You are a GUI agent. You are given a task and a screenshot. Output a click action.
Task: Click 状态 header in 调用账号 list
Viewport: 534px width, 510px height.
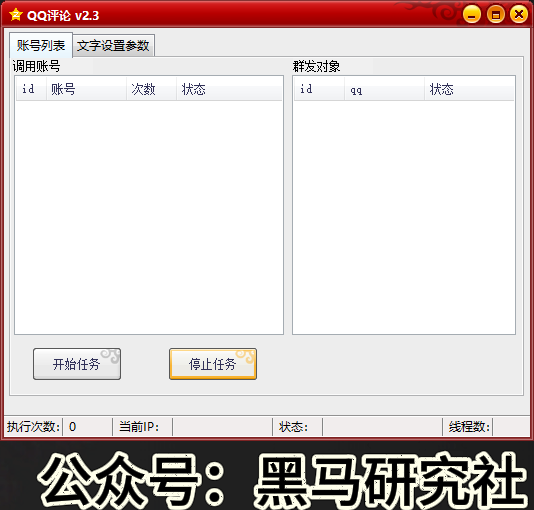pos(229,89)
